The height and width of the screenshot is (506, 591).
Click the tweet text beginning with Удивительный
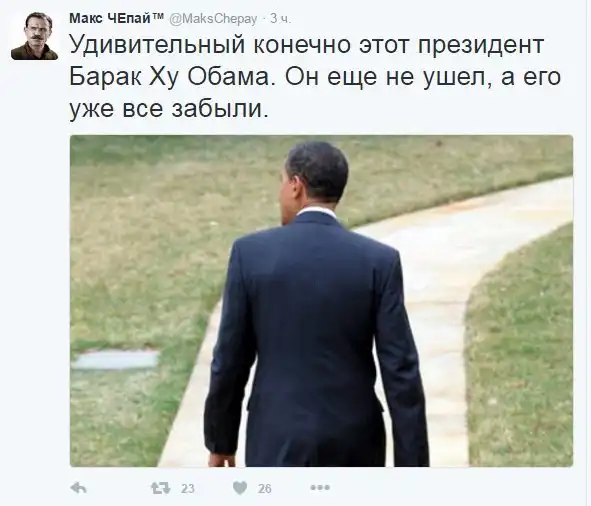[315, 77]
